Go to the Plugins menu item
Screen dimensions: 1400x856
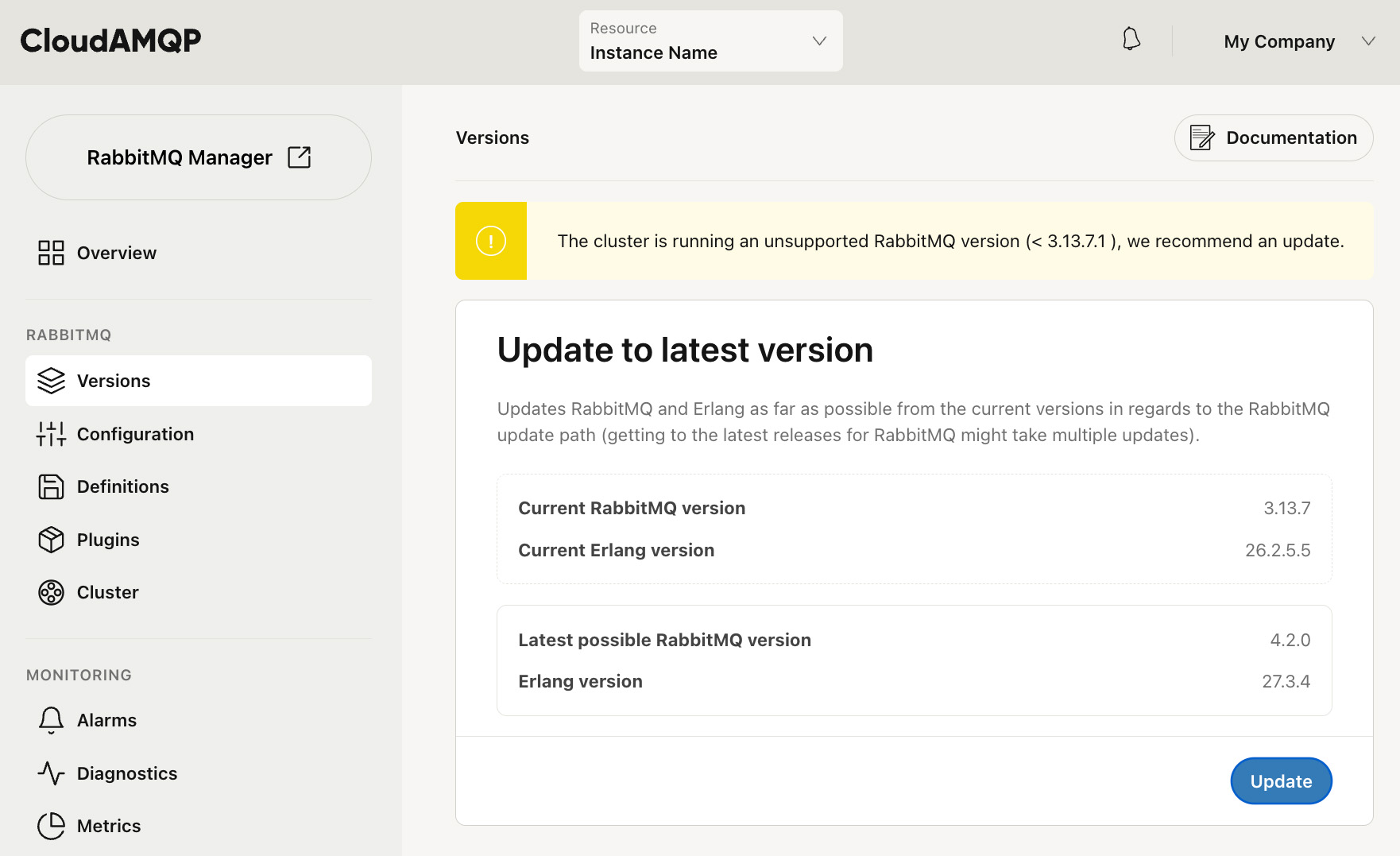[x=108, y=540]
